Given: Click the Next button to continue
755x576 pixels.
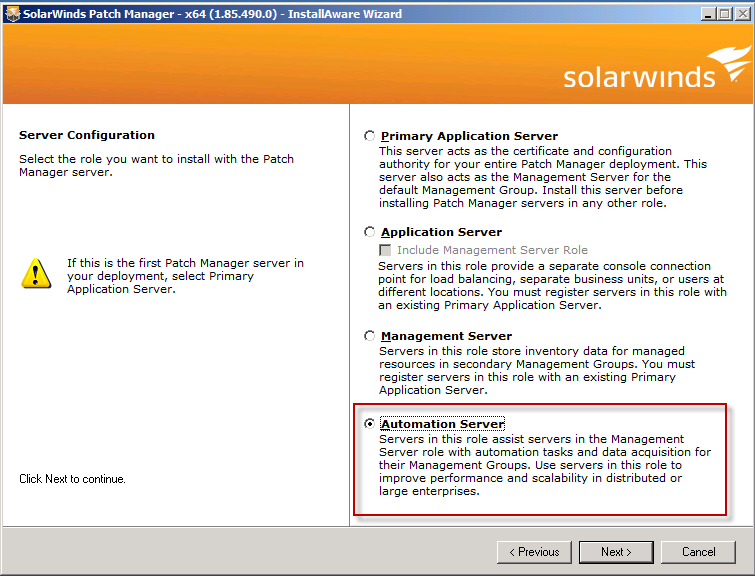Looking at the screenshot, I should (x=616, y=552).
